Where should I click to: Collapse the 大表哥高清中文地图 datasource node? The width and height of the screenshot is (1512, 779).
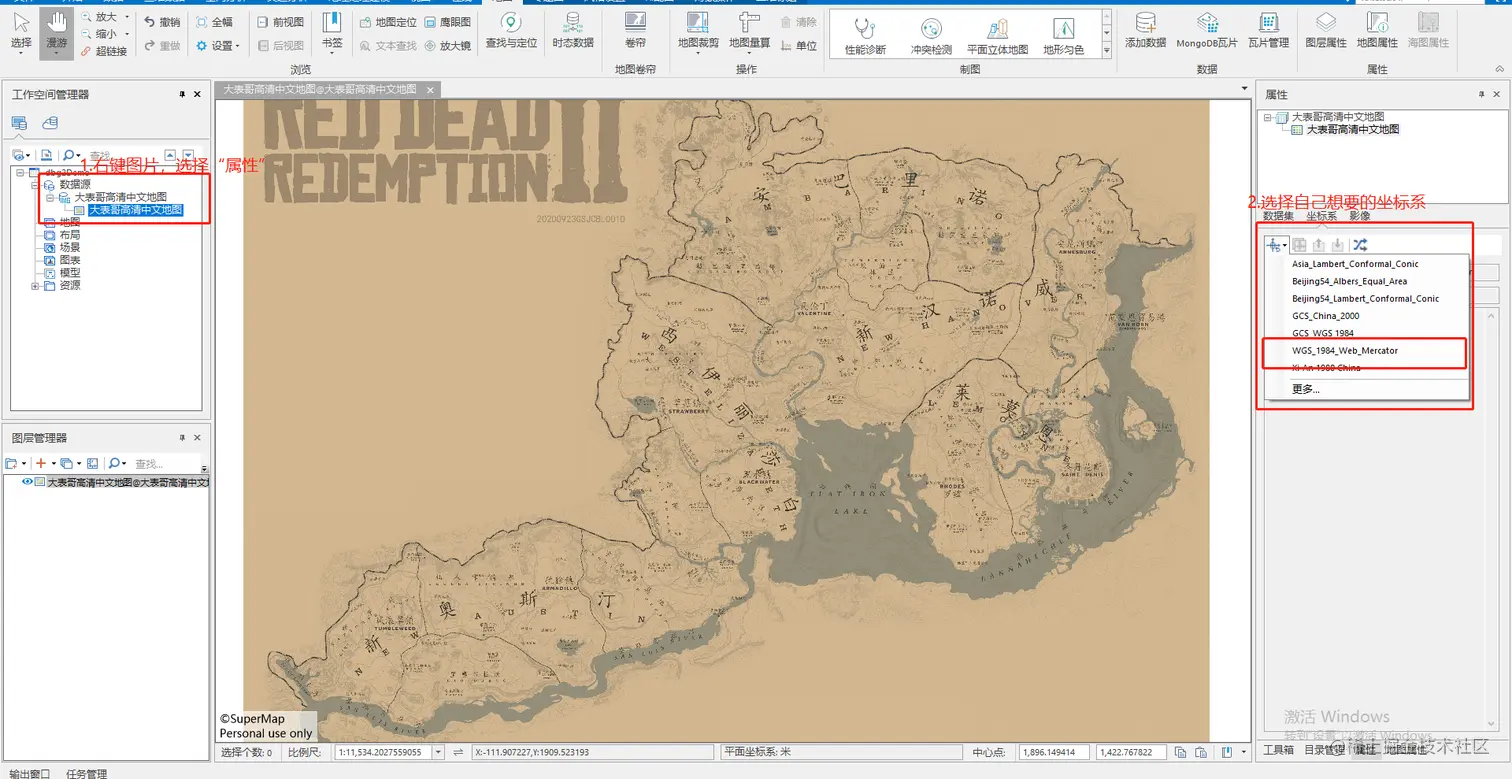pyautogui.click(x=48, y=198)
